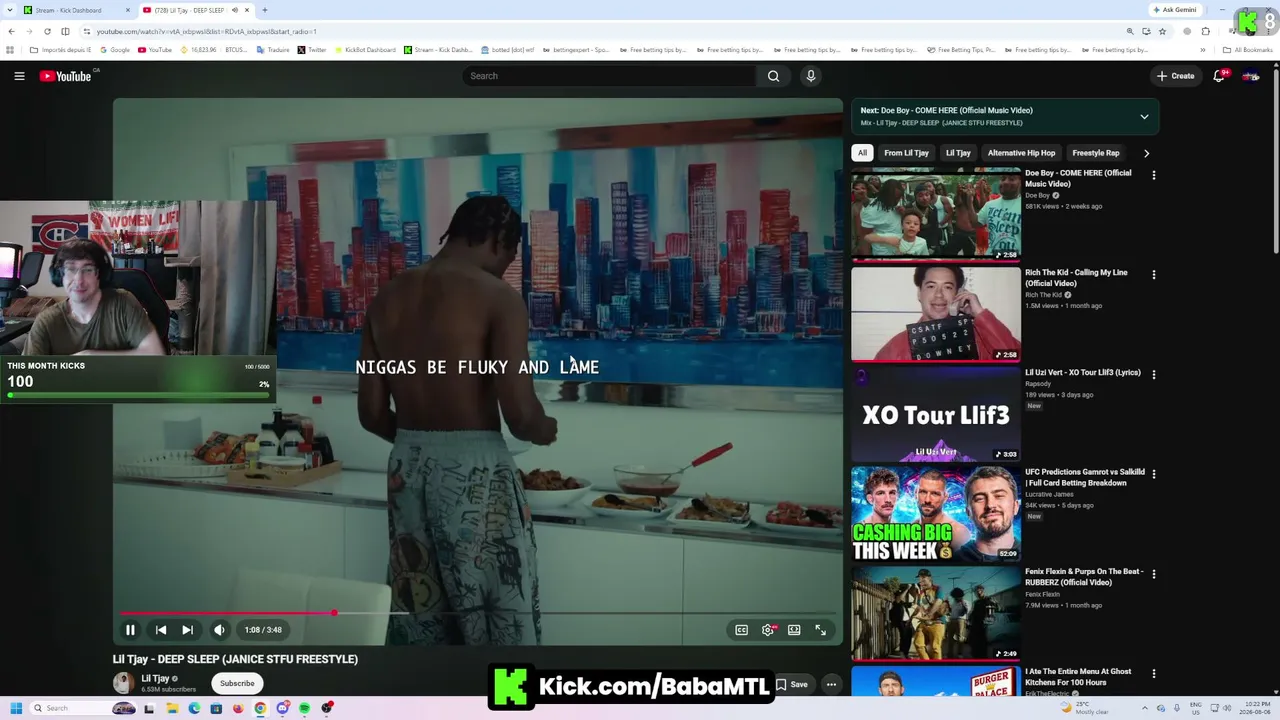Subscribe to the Lil Tjay channel
Viewport: 1280px width, 720px height.
237,683
